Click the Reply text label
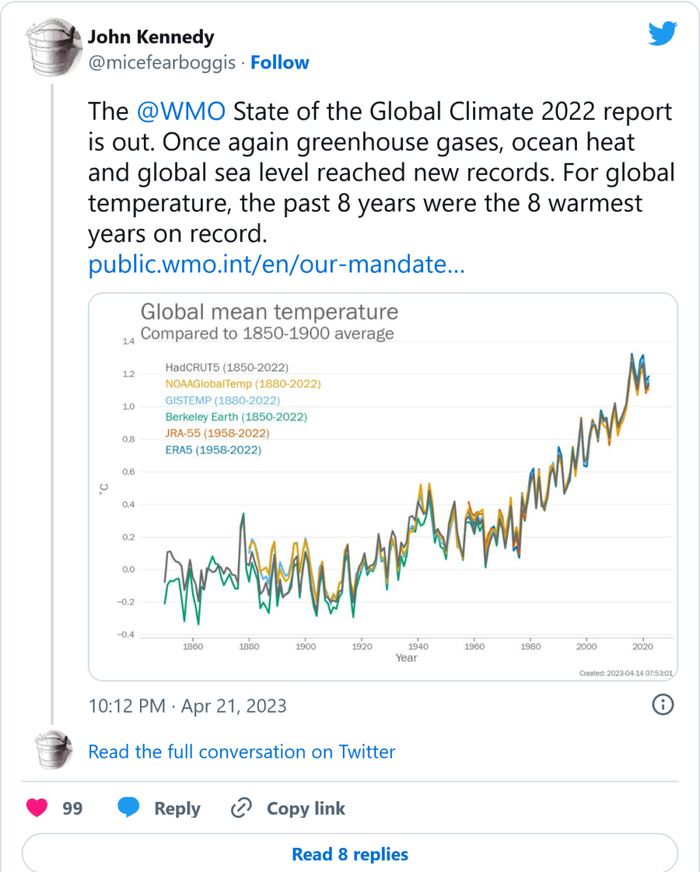 [x=177, y=809]
